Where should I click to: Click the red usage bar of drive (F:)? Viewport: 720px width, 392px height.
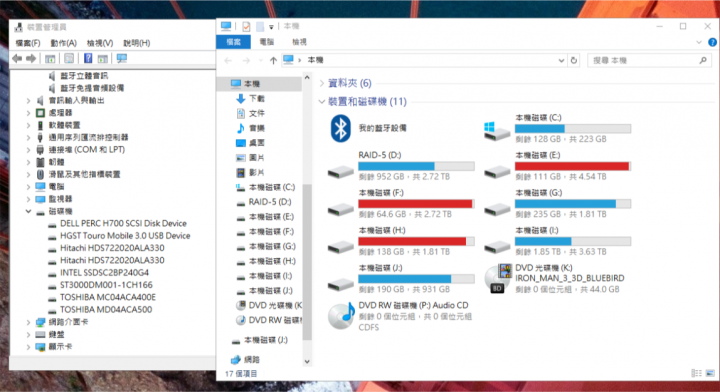click(415, 204)
